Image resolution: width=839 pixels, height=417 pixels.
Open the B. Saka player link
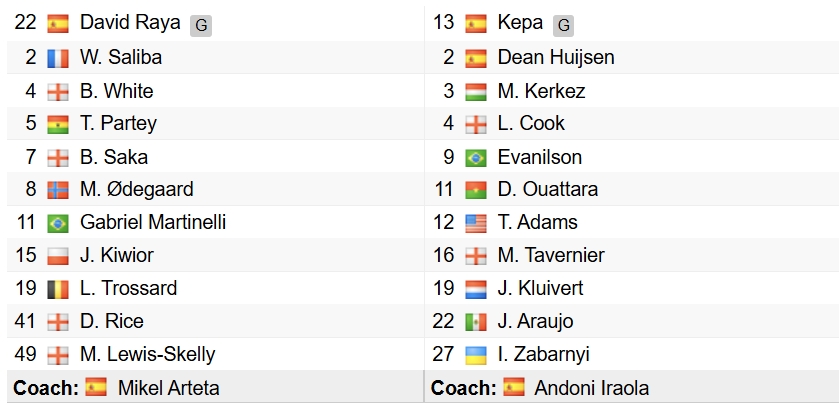(x=113, y=157)
